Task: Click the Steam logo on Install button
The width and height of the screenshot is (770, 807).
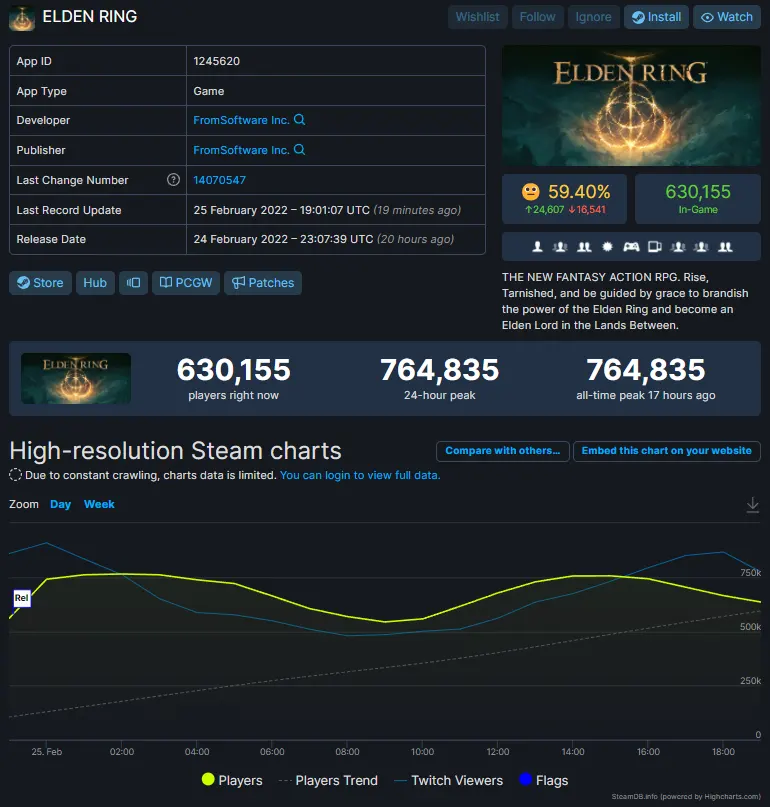Action: click(x=638, y=17)
